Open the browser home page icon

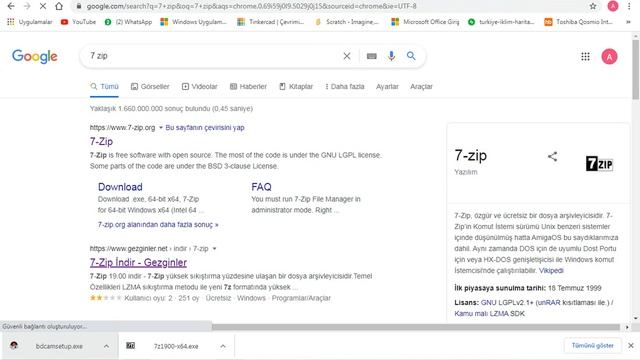59,6
